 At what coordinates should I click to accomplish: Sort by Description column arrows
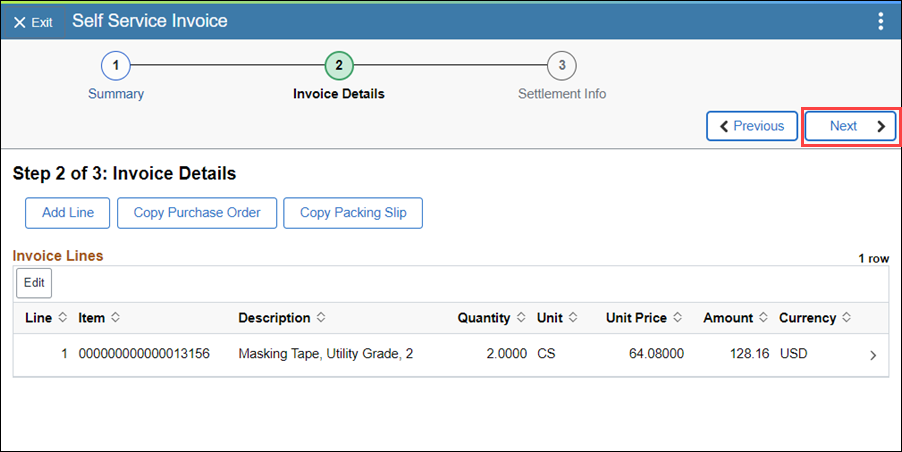click(x=321, y=317)
